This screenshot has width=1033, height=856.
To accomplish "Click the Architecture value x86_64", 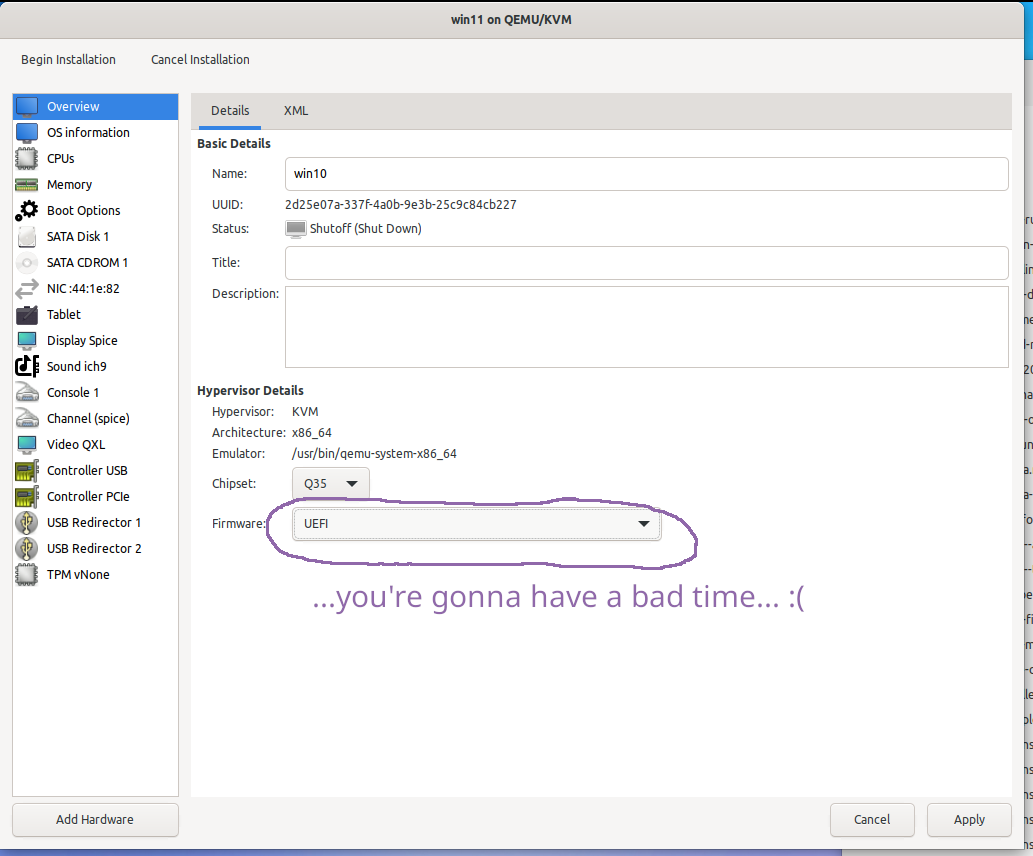I will [312, 433].
